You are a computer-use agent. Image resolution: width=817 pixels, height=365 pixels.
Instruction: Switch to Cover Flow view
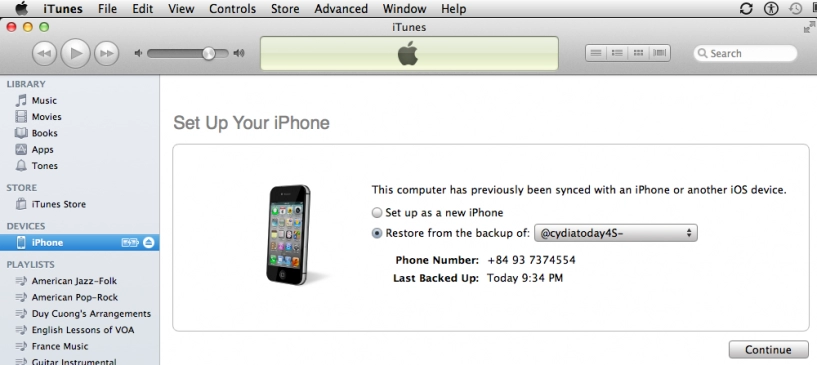click(660, 53)
